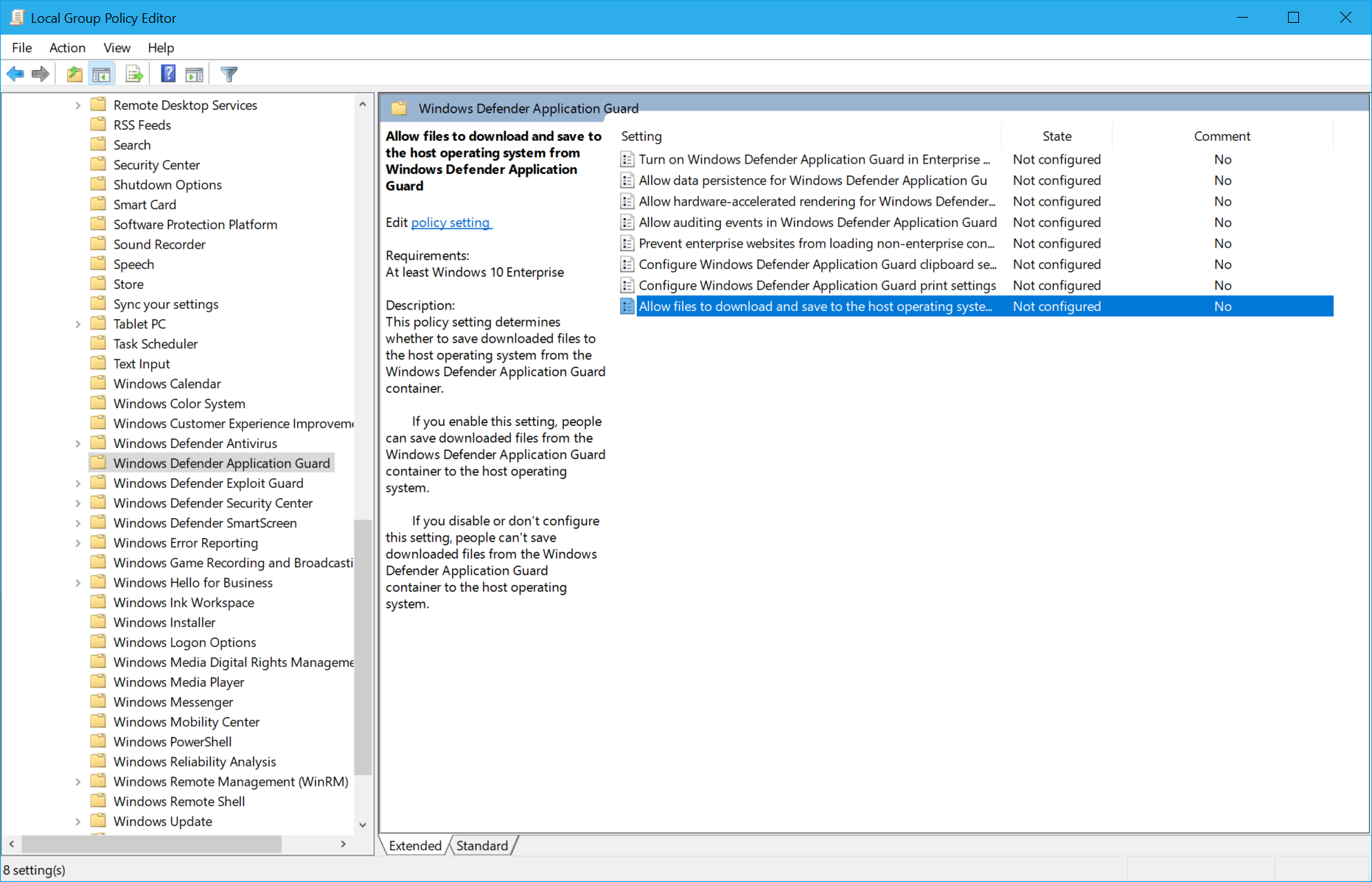Click the Windows Update folder icon
1372x882 pixels.
[100, 821]
